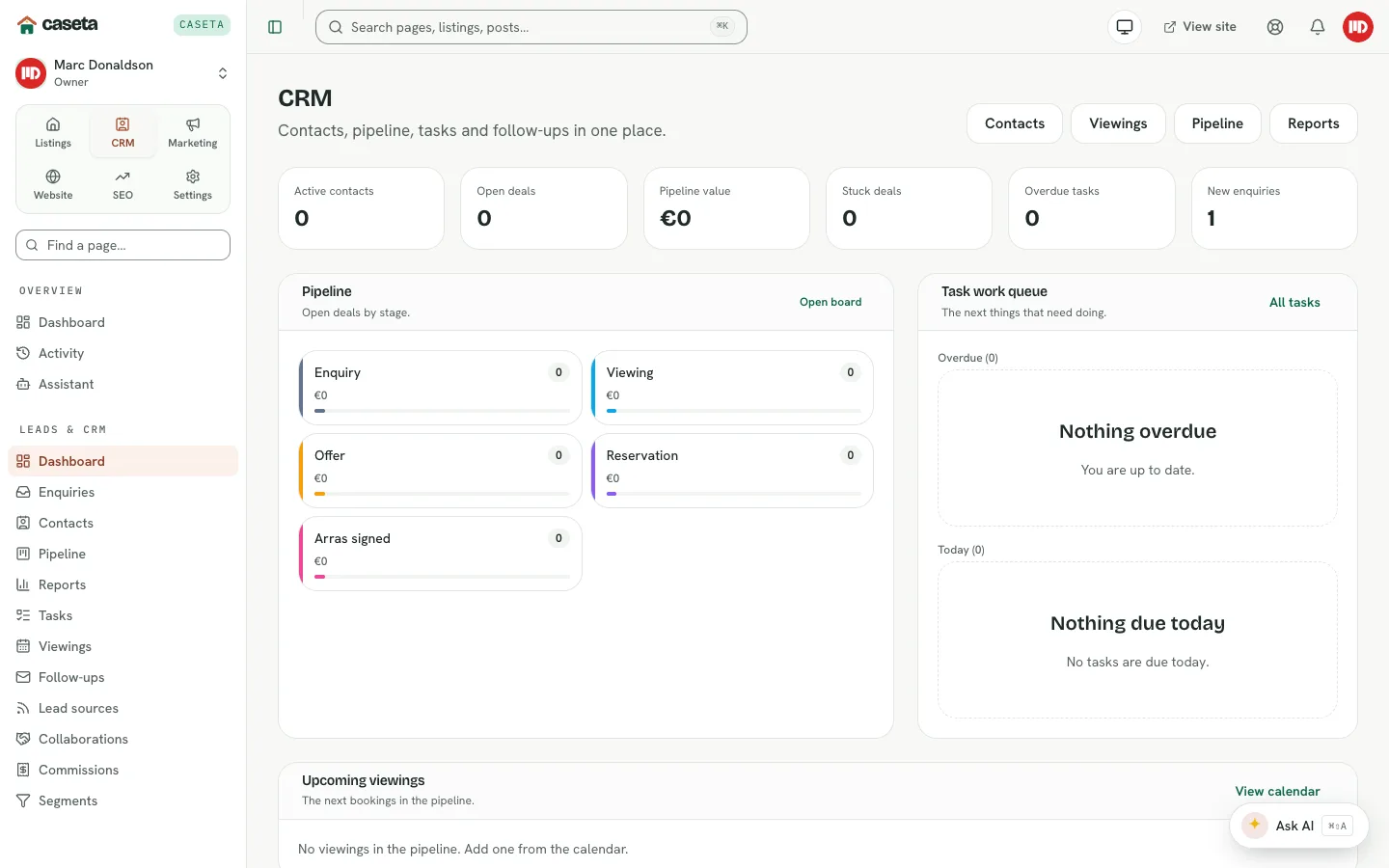The width and height of the screenshot is (1389, 868).
Task: Open the user avatar in top bar
Action: [x=1358, y=27]
